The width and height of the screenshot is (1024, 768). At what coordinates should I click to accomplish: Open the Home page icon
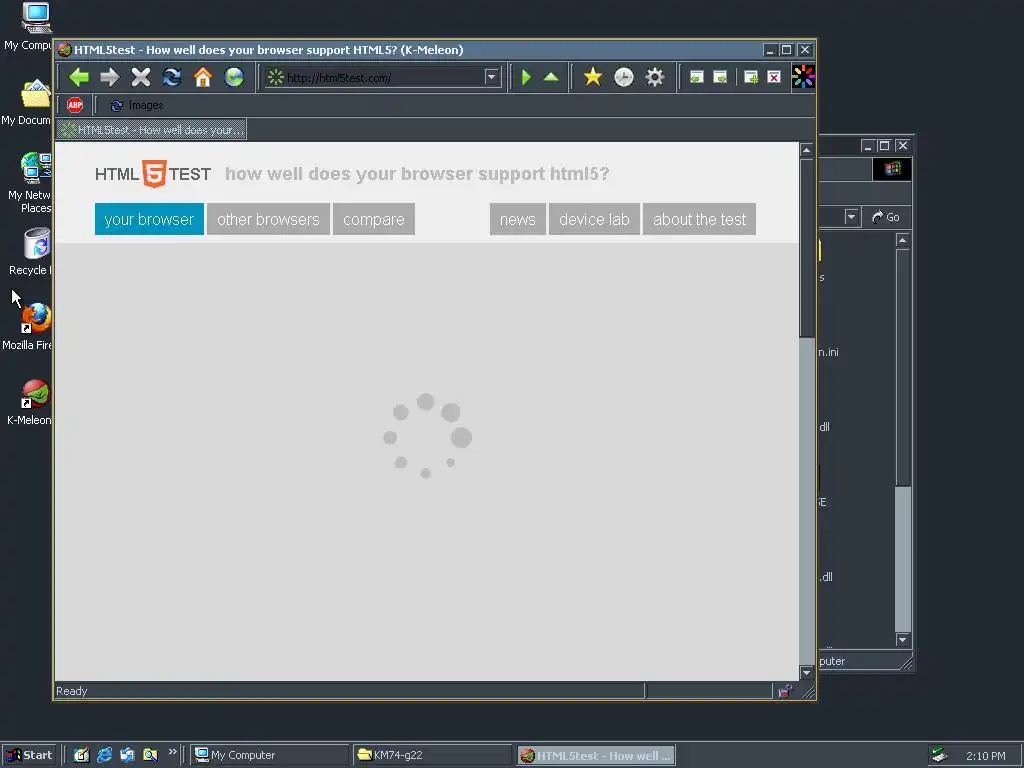click(203, 77)
